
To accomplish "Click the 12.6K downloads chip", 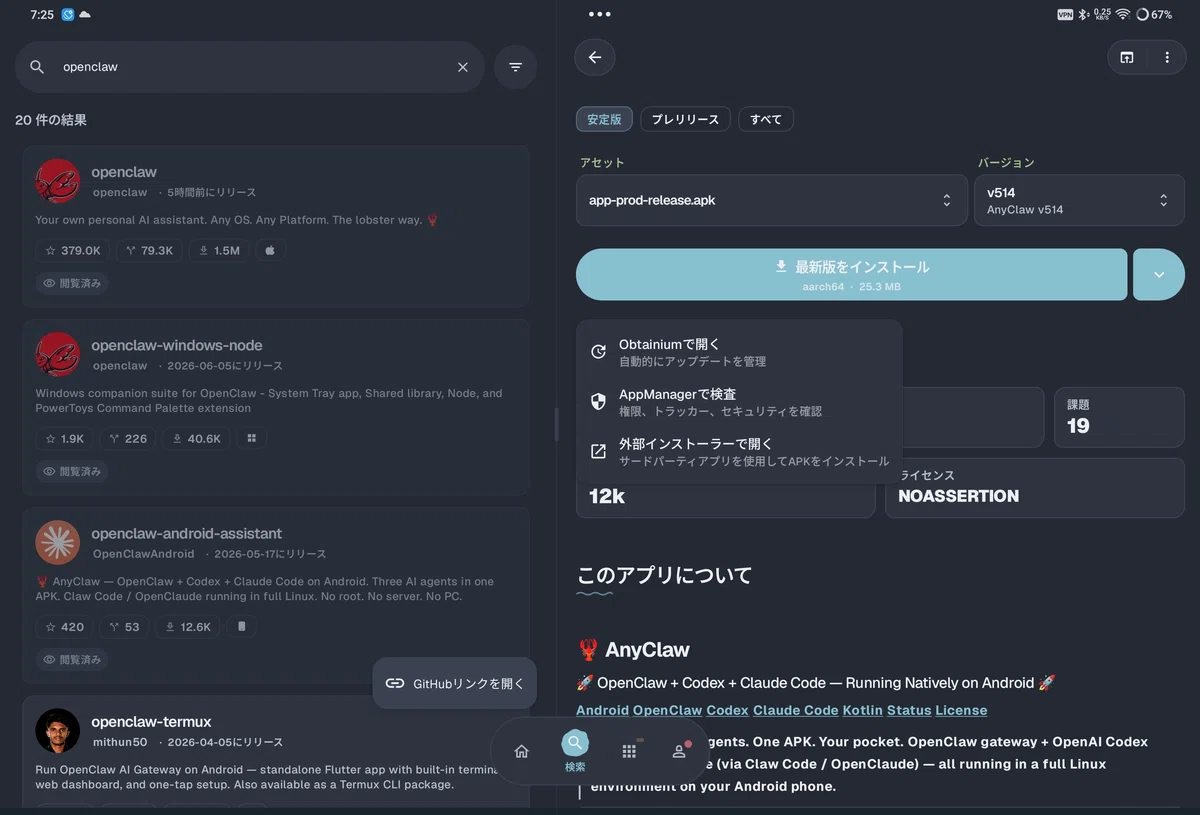I will tap(188, 627).
